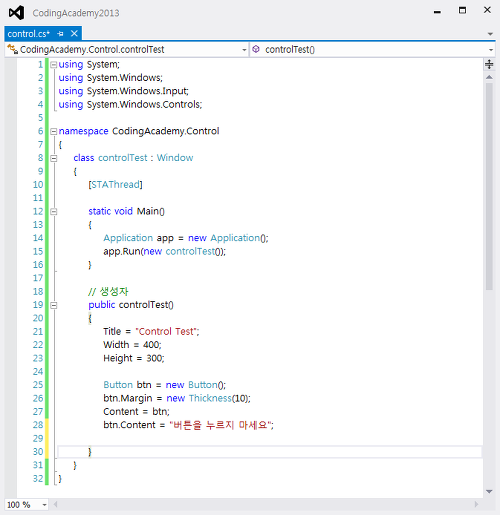Click the "Thickness" type name

[x=210, y=398]
